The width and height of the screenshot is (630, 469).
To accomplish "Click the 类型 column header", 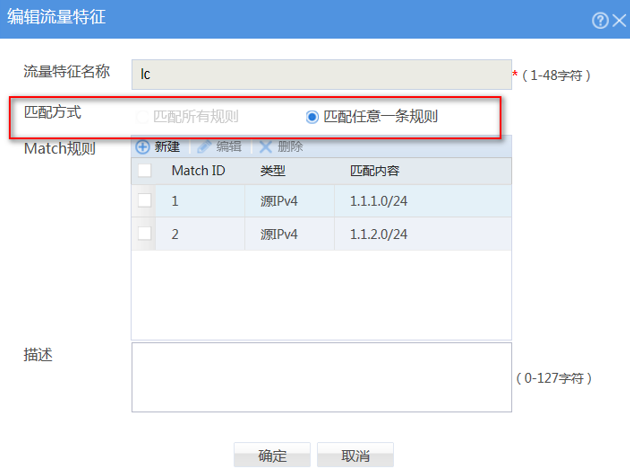I will [273, 171].
